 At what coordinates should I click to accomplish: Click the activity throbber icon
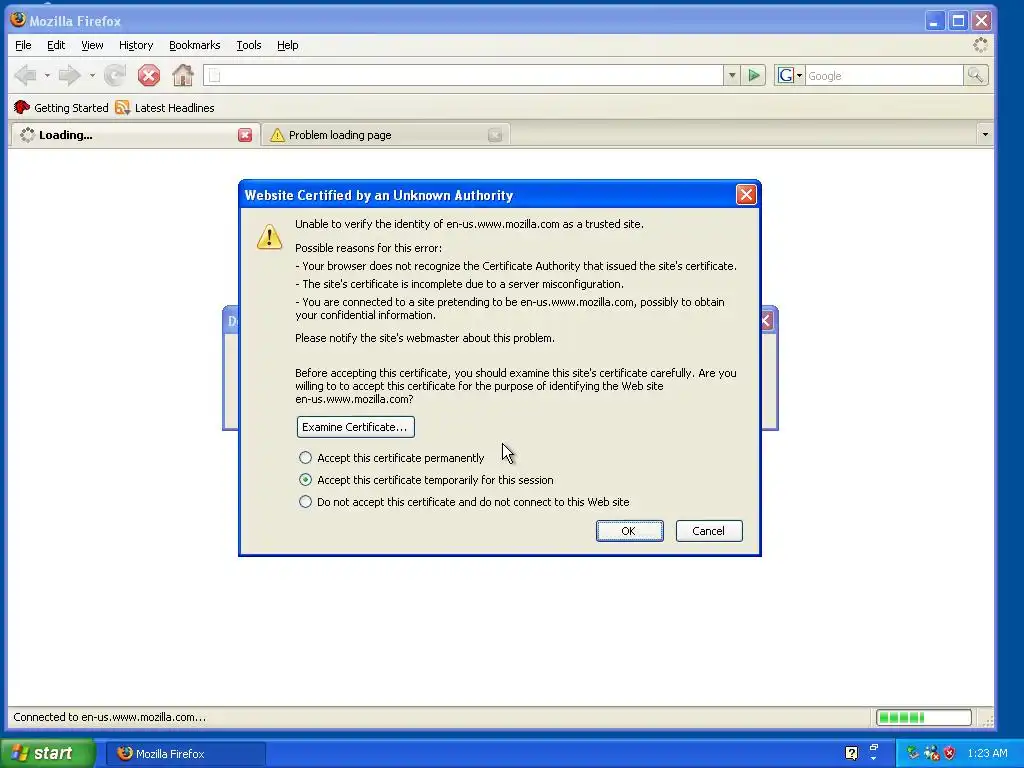980,45
